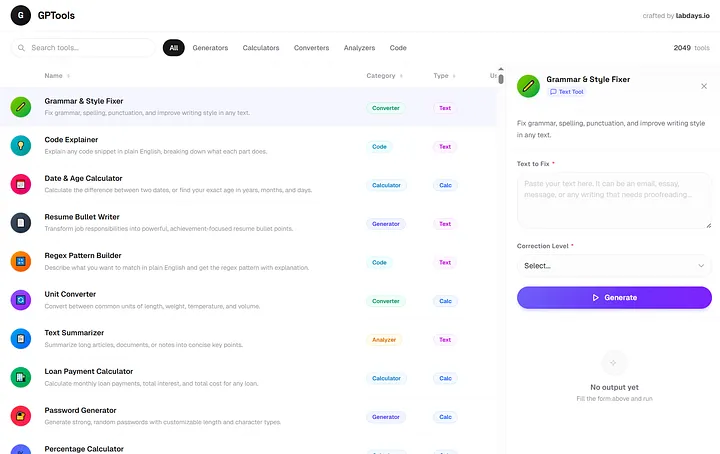
Task: Click the red Password Generator icon
Action: coord(20,416)
